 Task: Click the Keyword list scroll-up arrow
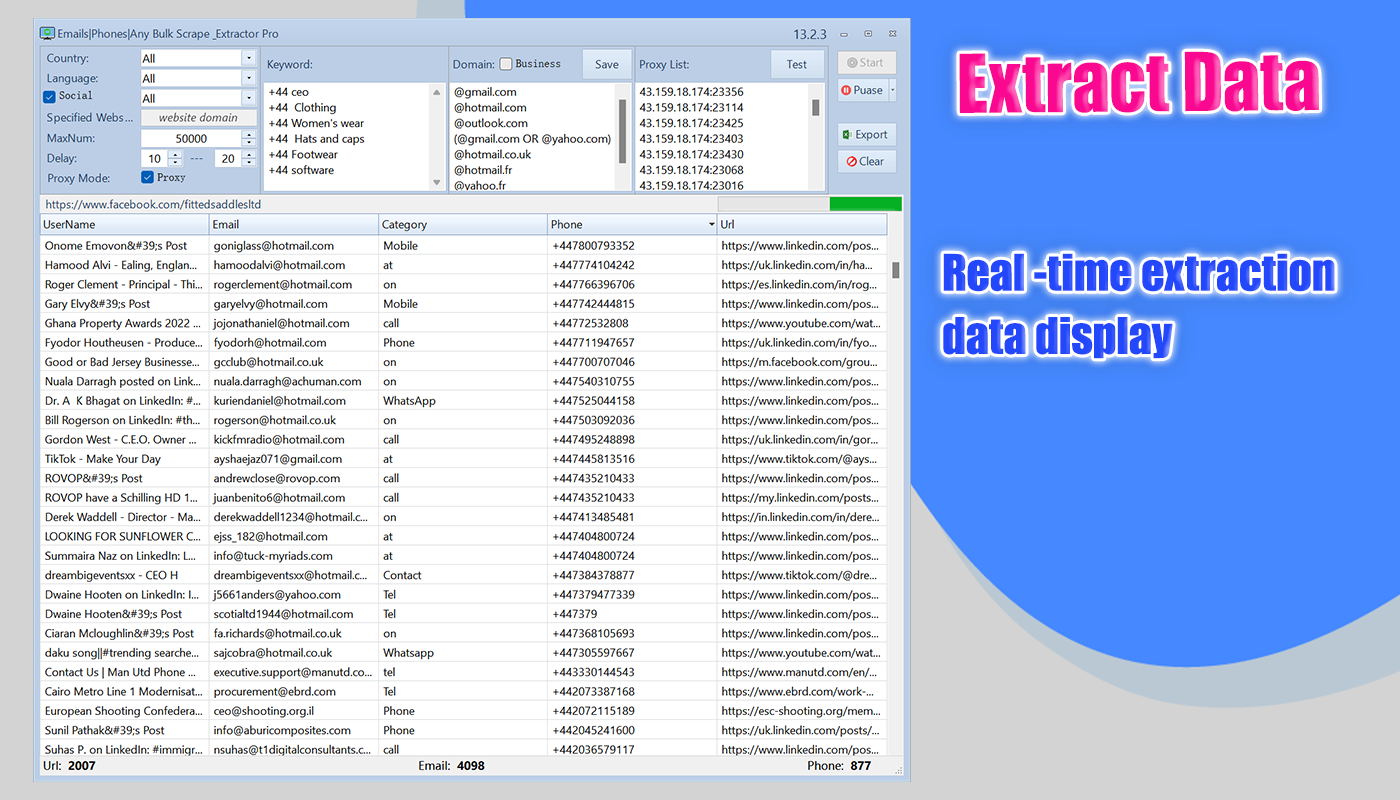[x=436, y=92]
